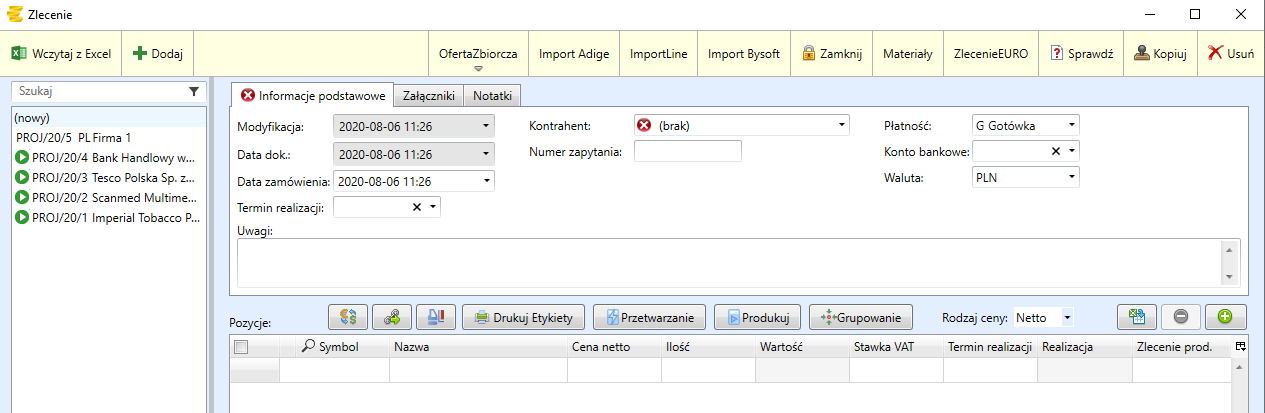
Task: Toggle the select-all checkbox in table header
Action: tap(241, 347)
